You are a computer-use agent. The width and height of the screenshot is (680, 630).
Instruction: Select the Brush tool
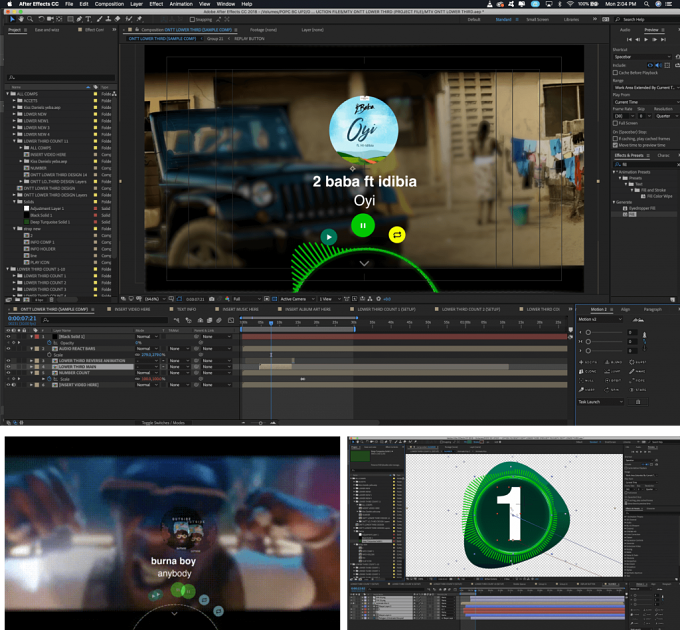click(100, 19)
